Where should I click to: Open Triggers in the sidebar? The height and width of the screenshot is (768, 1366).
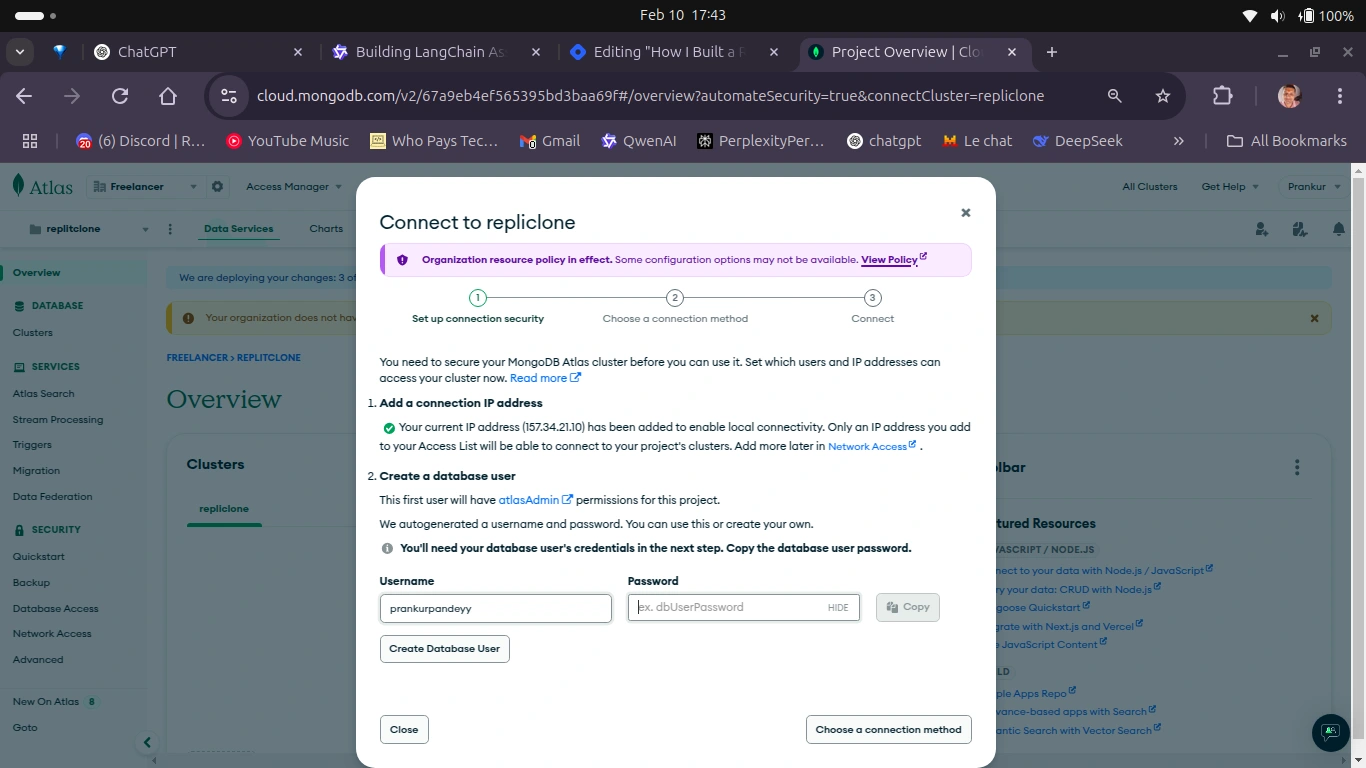tap(32, 445)
